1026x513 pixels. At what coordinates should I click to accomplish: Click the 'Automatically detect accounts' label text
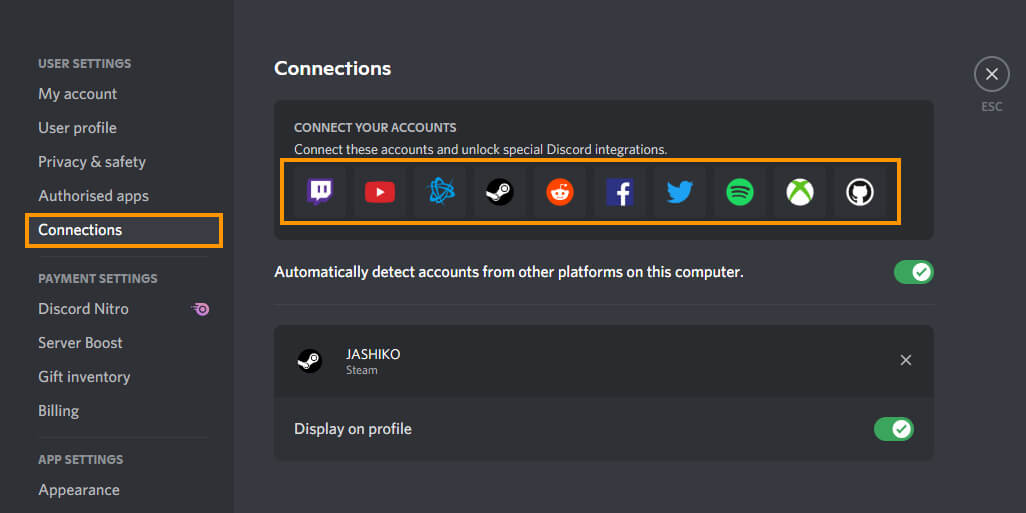click(x=508, y=272)
